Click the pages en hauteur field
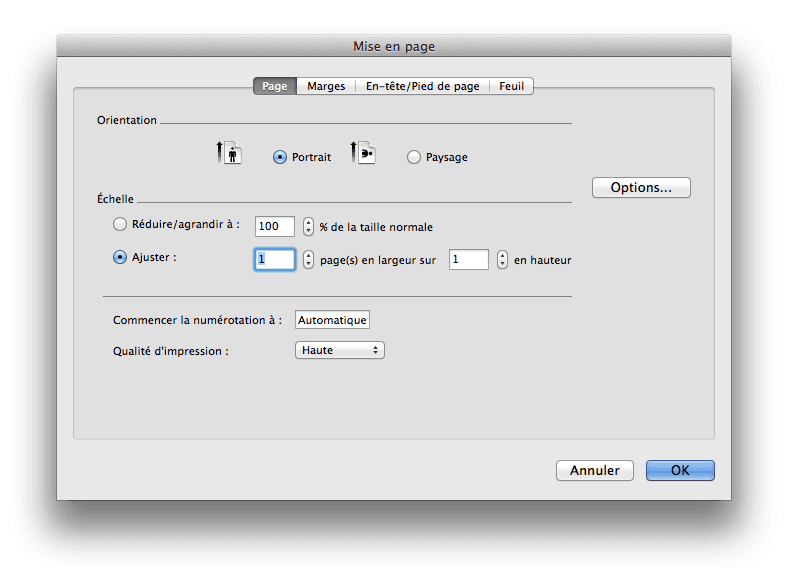Screen dimensions: 788x579 468,259
